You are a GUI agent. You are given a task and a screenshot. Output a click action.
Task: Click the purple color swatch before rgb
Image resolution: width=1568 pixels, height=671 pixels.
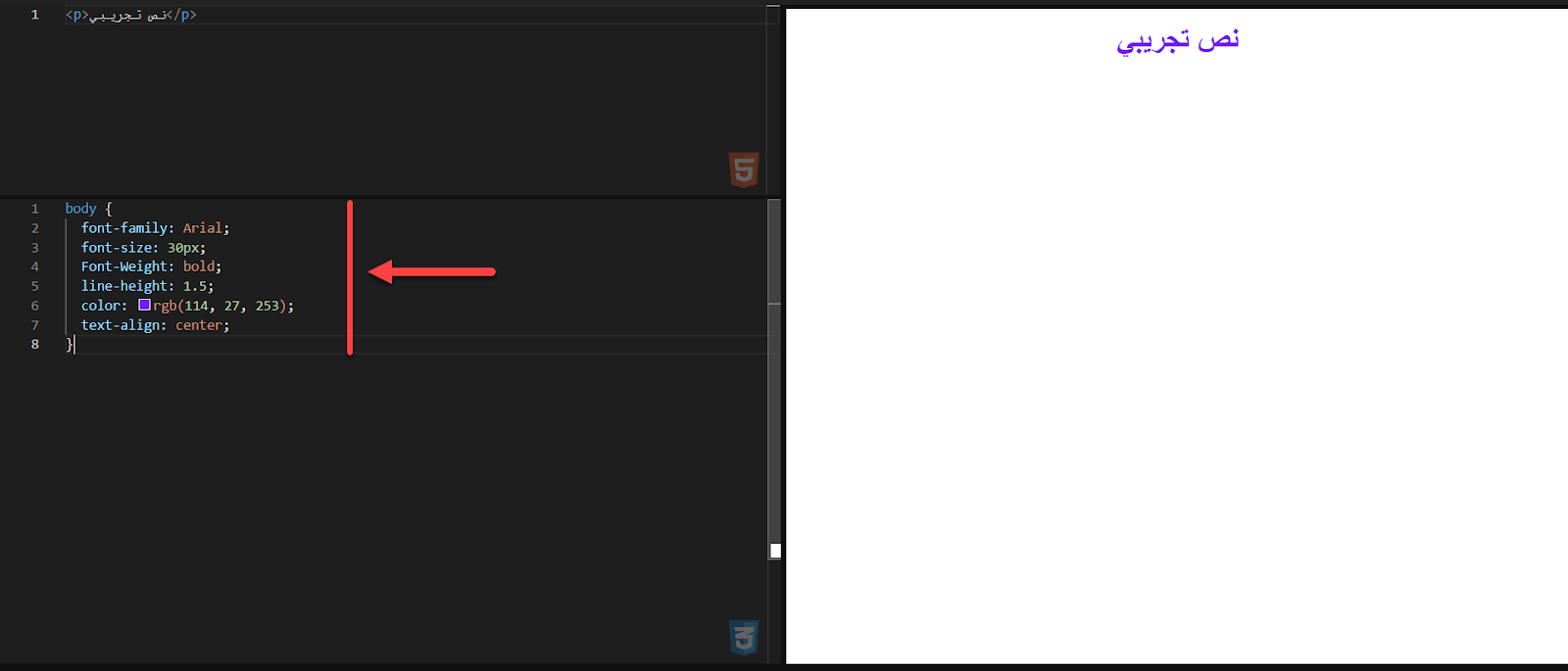click(144, 305)
